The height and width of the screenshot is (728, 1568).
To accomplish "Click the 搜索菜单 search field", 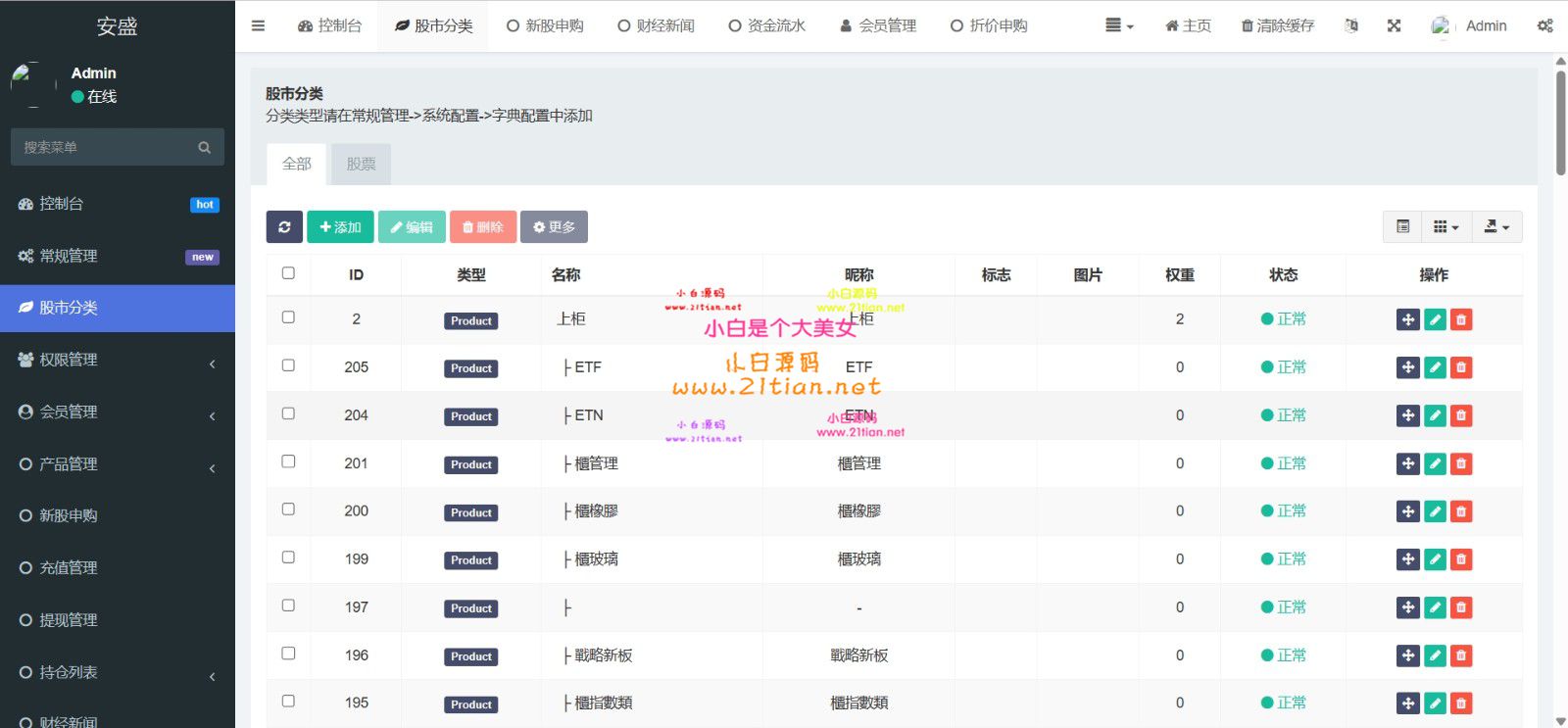I will tap(103, 147).
